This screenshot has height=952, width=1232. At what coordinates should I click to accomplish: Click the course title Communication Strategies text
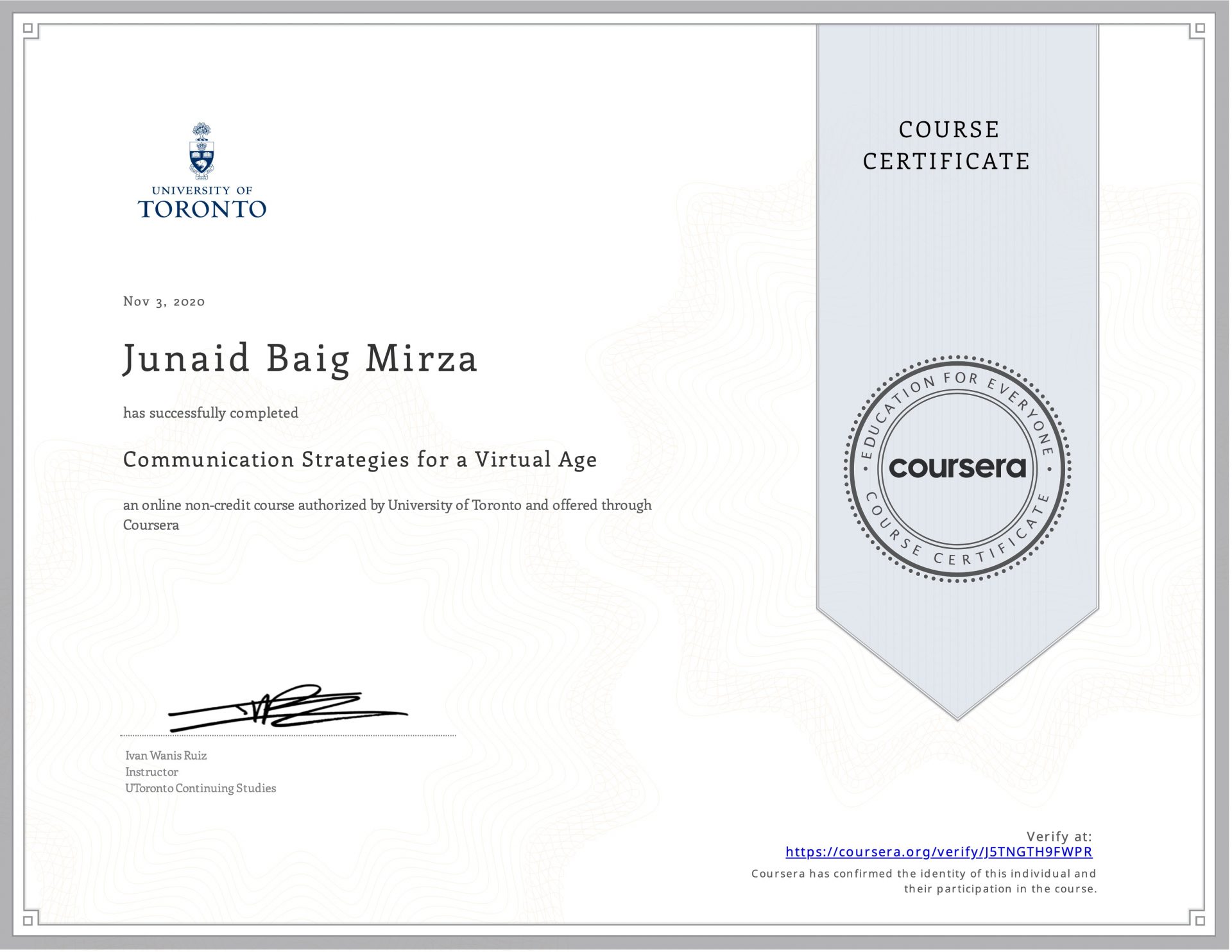pyautogui.click(x=359, y=459)
